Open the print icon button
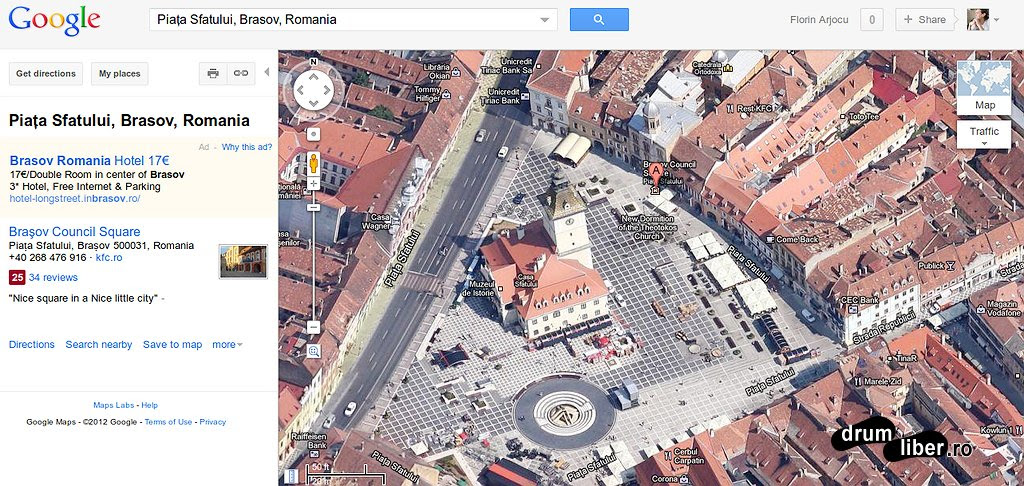This screenshot has height=486, width=1024. pos(213,74)
